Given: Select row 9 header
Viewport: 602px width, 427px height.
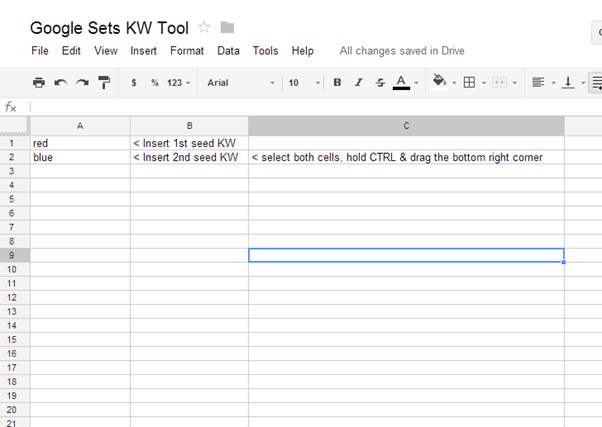Looking at the screenshot, I should 15,255.
